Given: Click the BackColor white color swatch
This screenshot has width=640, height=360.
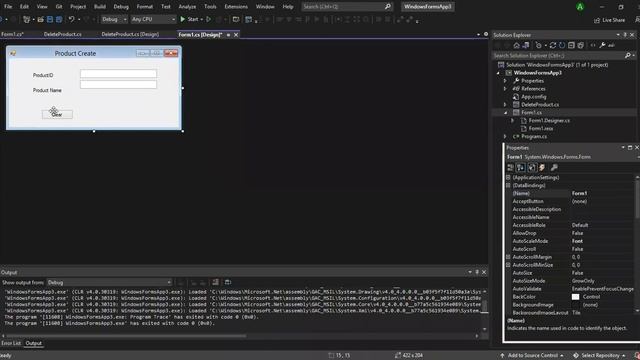Looking at the screenshot, I should [x=575, y=297].
